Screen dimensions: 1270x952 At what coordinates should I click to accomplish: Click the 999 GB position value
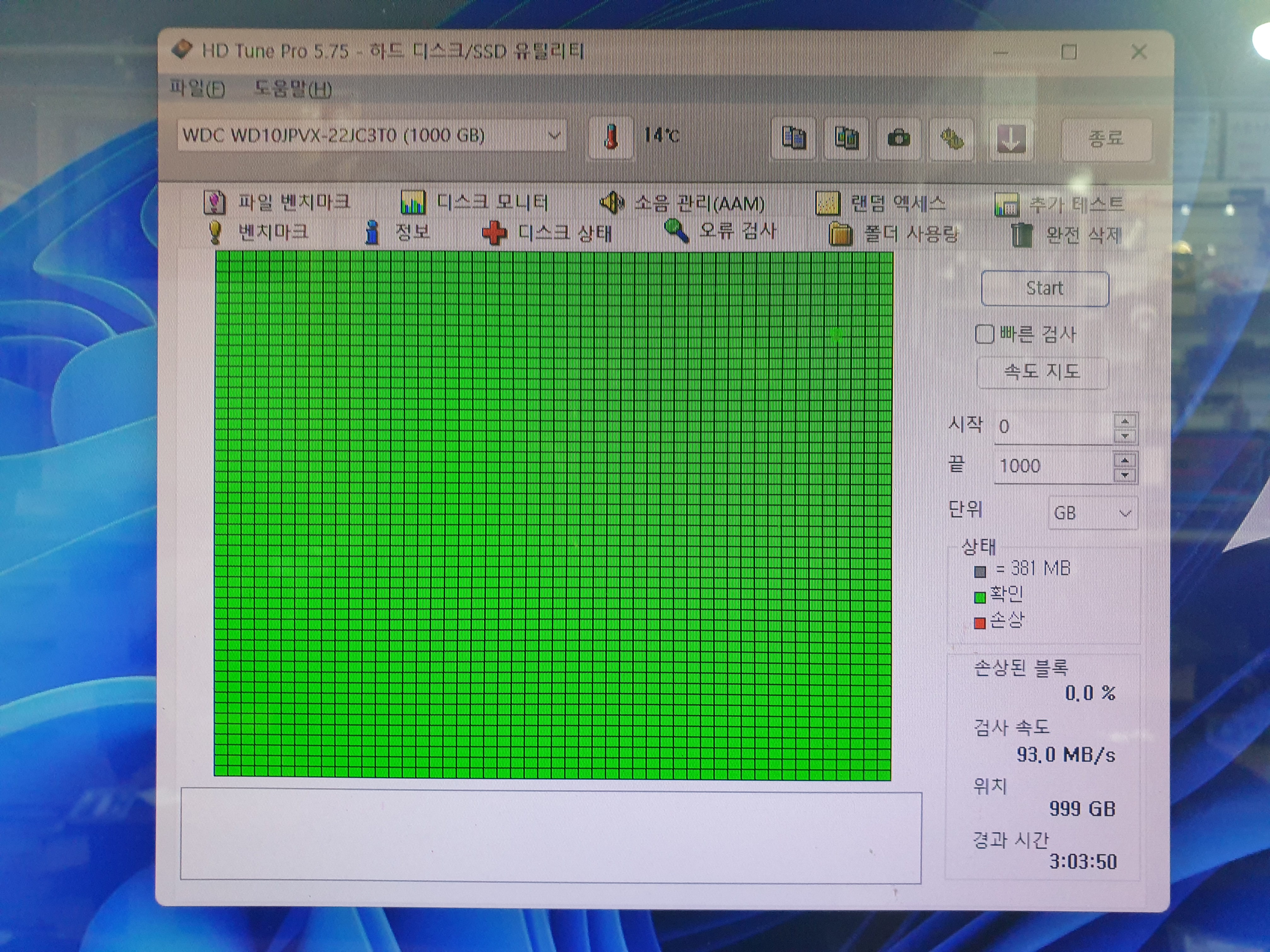pyautogui.click(x=1083, y=809)
